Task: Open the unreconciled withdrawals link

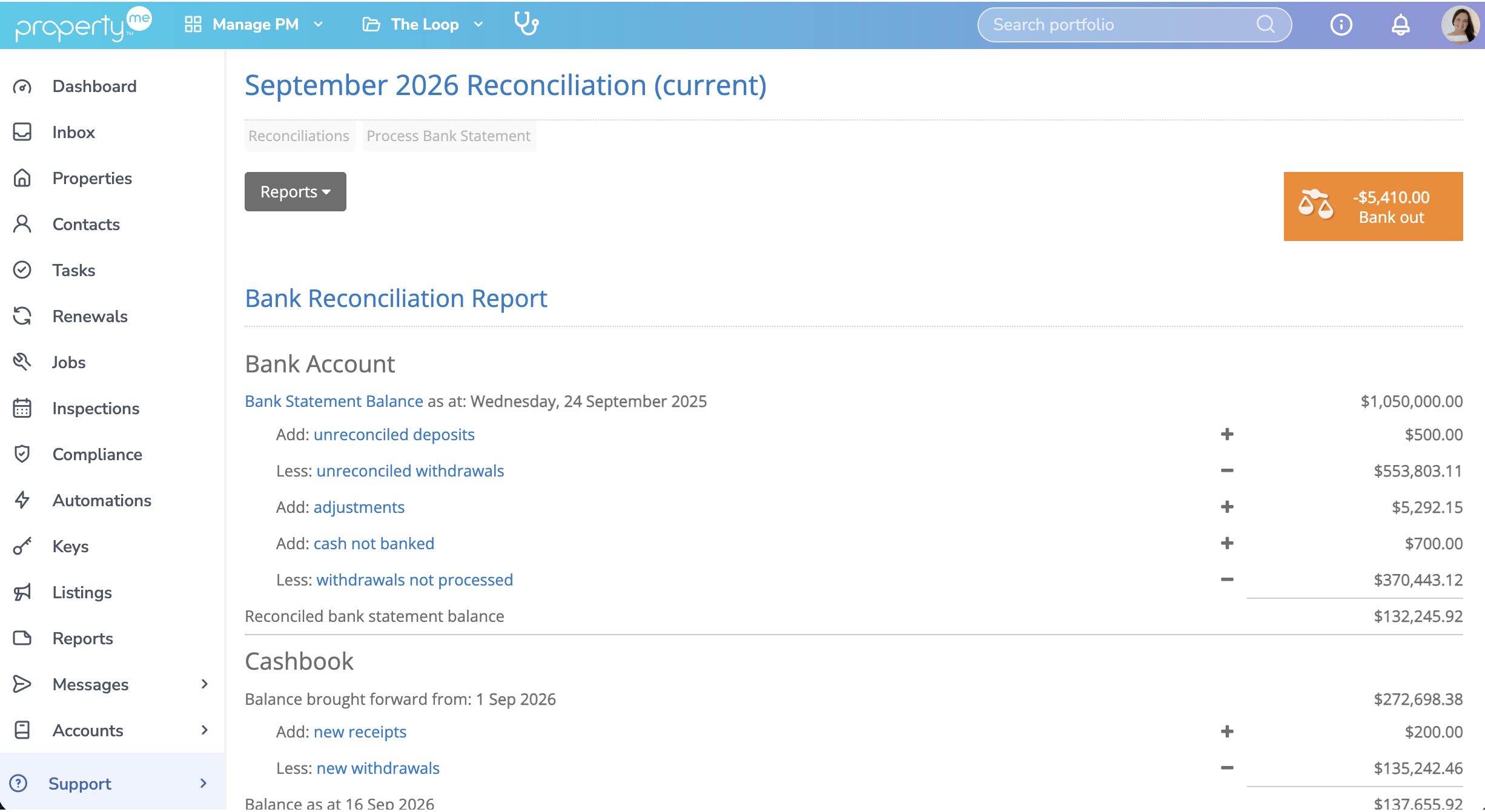Action: click(x=410, y=471)
